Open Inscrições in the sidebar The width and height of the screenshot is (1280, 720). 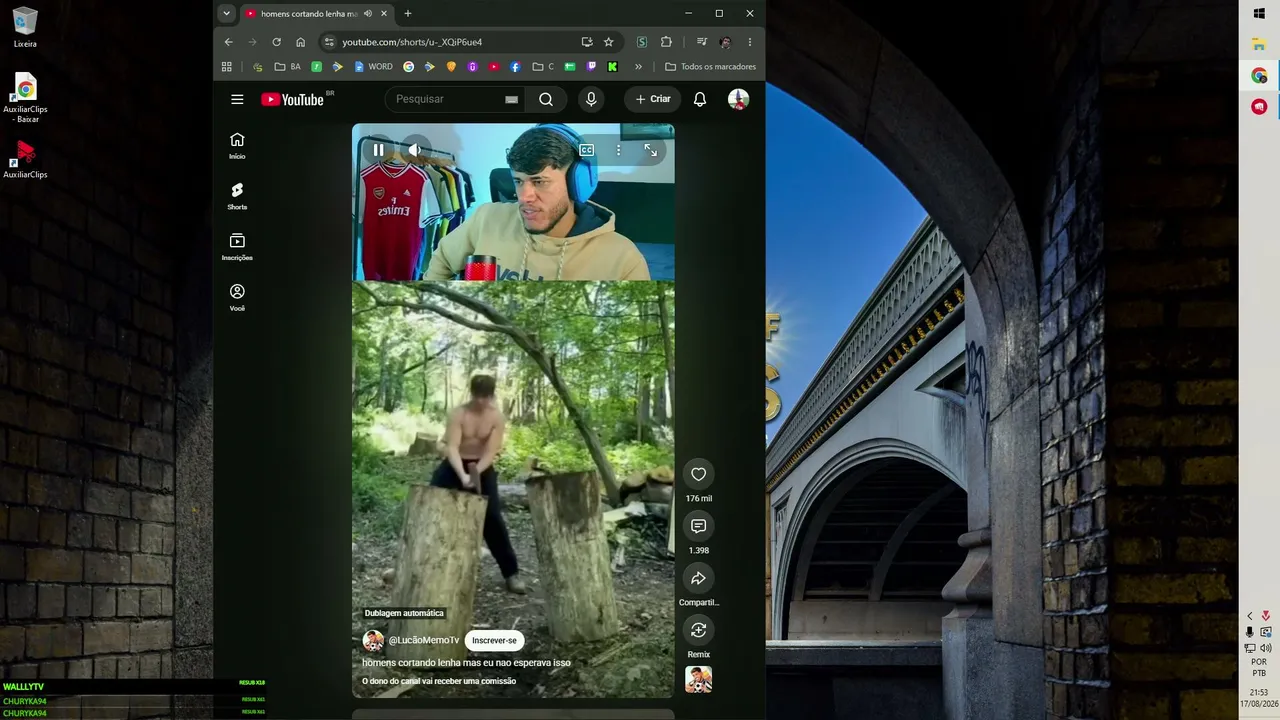[237, 246]
